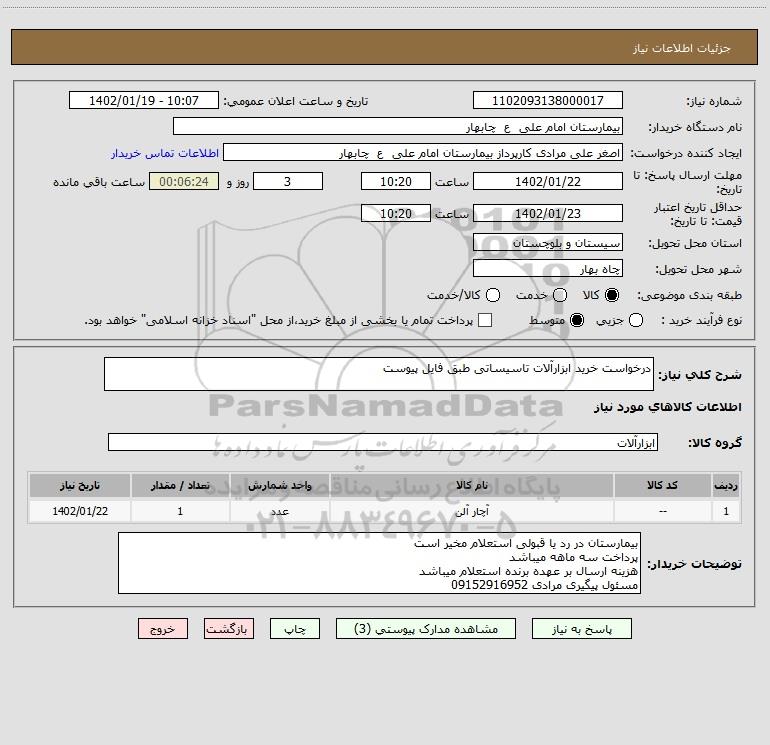Viewport: 770px width, 745px height.
Task: Click the price validity date 1402/01/23 field
Action: tap(548, 214)
